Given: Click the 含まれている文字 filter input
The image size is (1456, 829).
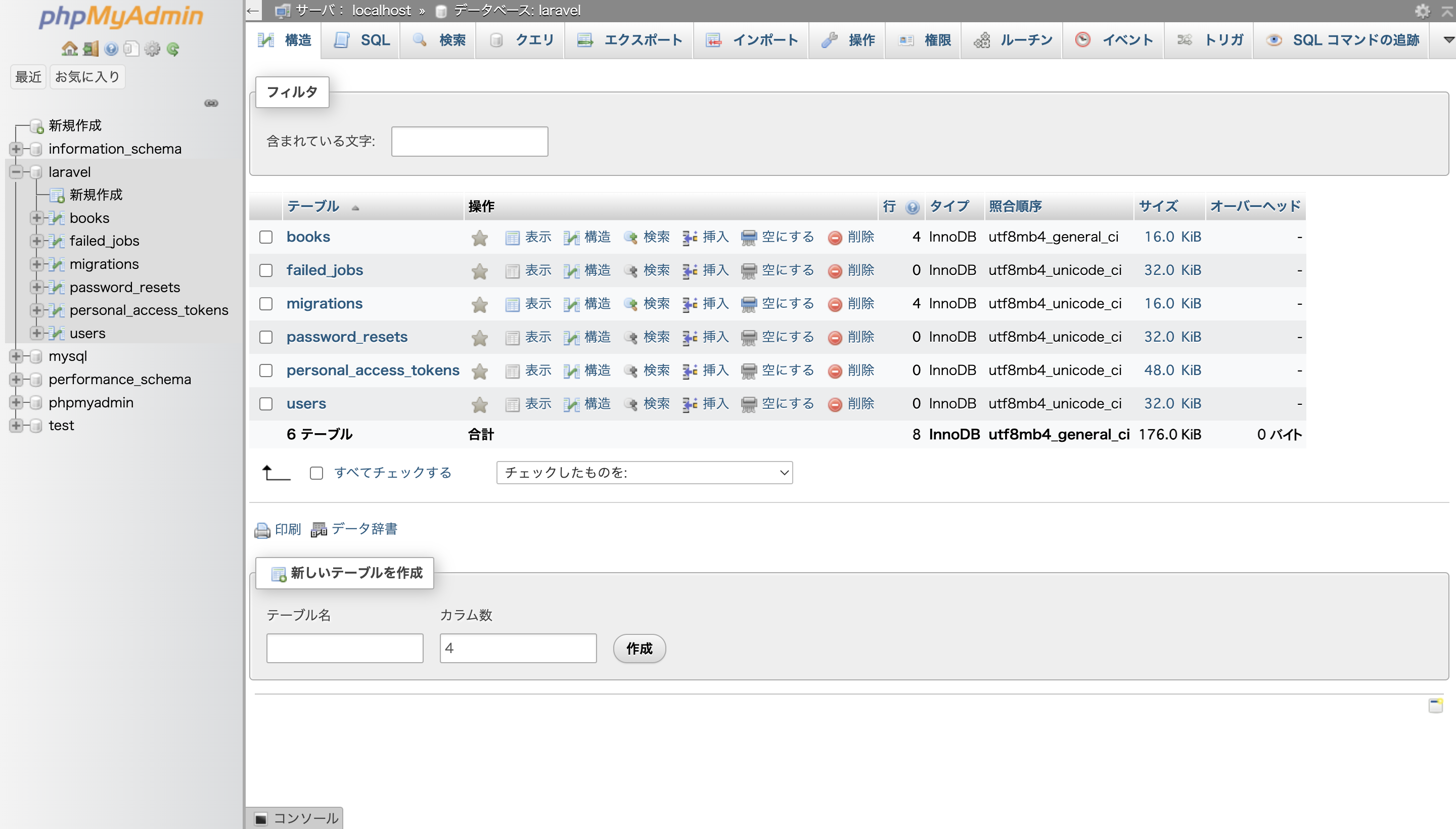Looking at the screenshot, I should [470, 141].
